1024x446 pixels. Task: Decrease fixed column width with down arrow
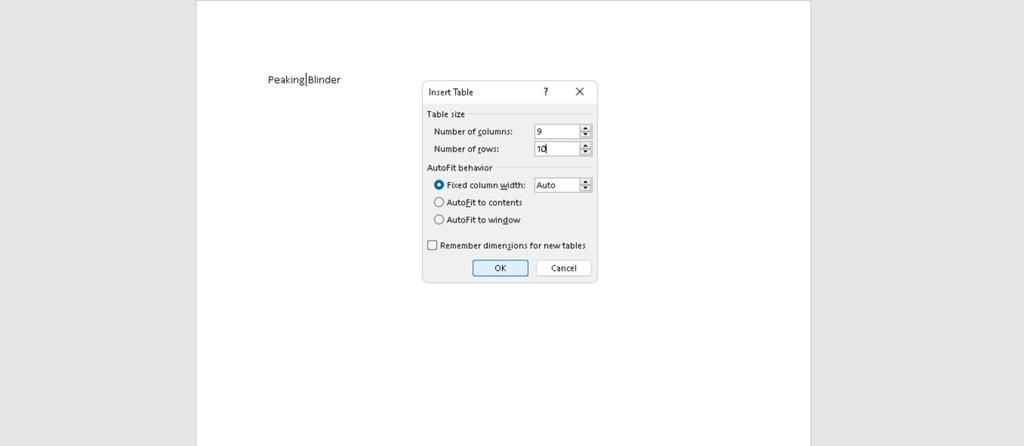[x=586, y=188]
